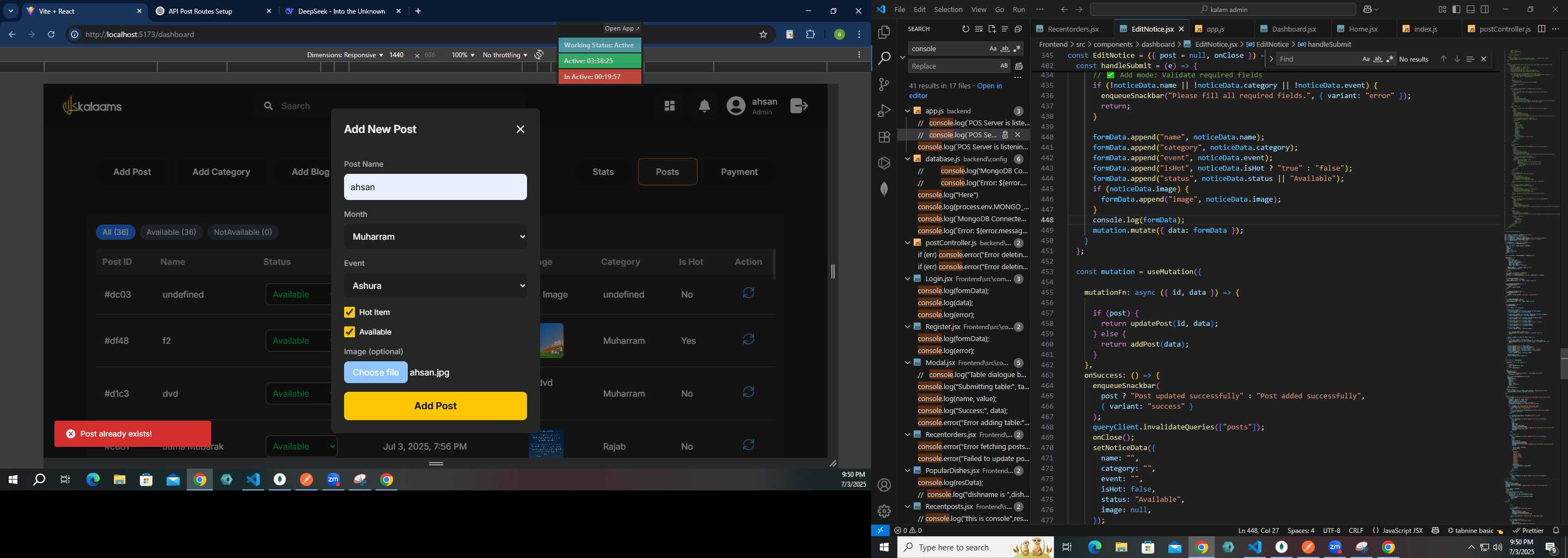The width and height of the screenshot is (1568, 558).
Task: Open Status dropdown for the Juma Mubarak row
Action: pos(301,446)
